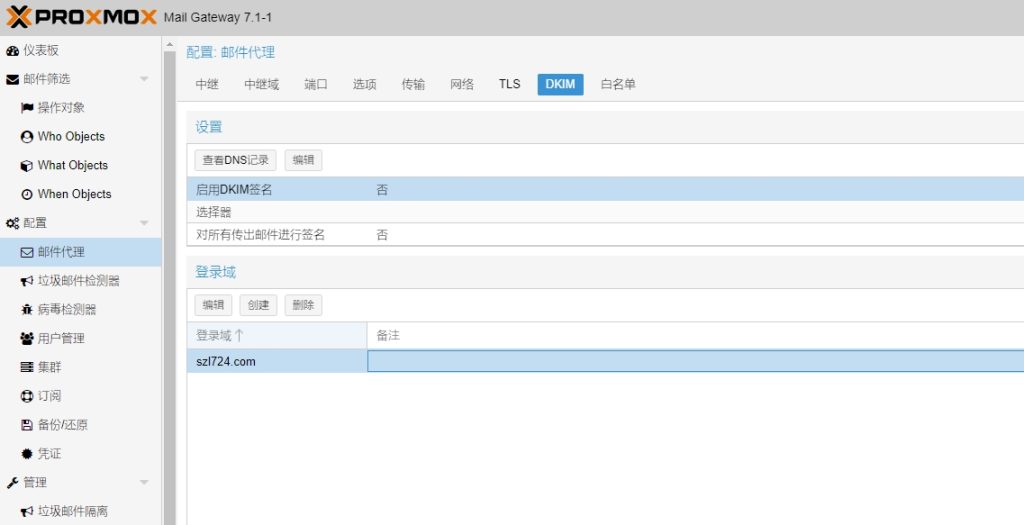This screenshot has height=525, width=1024.
Task: Click the Proxmox logo
Action: click(82, 17)
